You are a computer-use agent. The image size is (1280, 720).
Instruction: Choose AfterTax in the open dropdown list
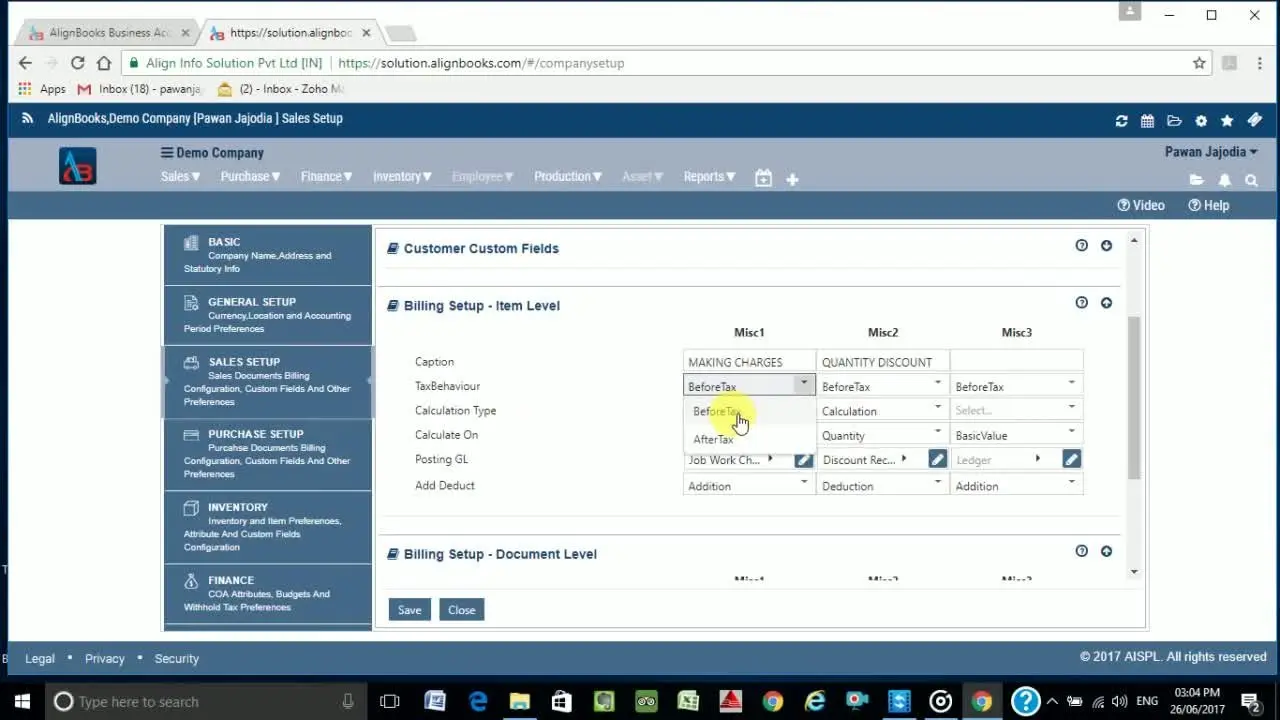point(749,439)
